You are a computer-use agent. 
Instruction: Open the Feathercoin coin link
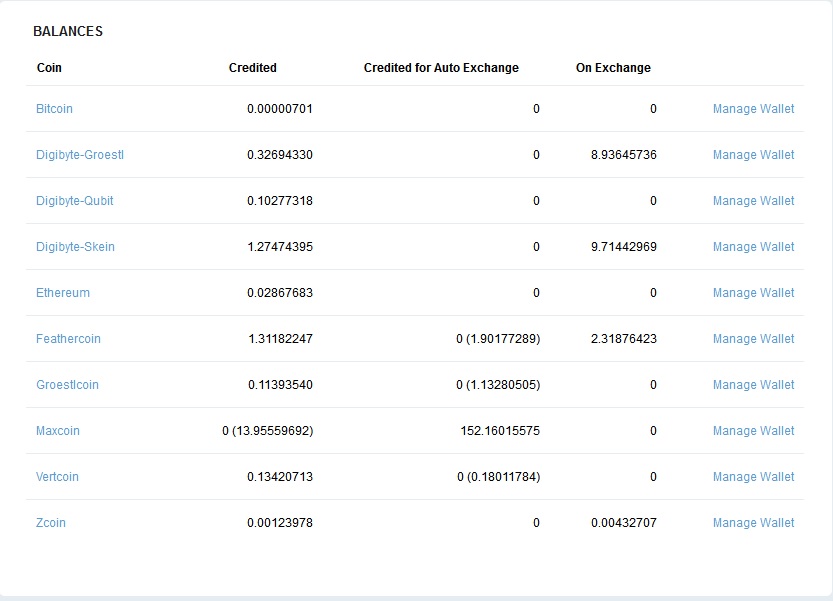[x=68, y=338]
